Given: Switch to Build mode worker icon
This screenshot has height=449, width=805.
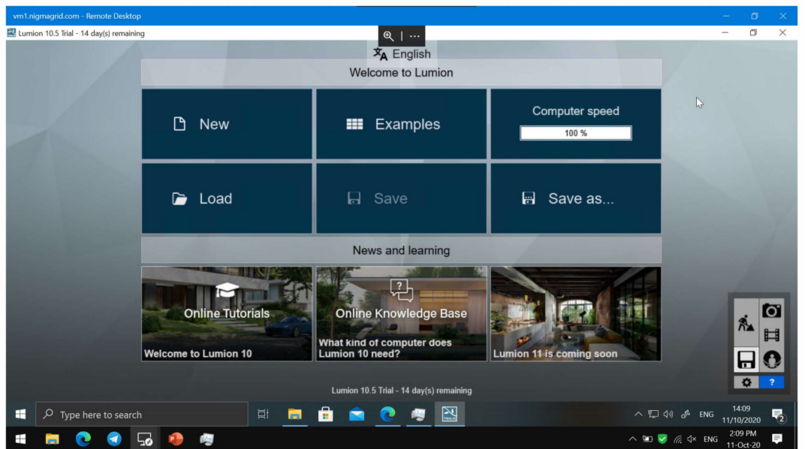Looking at the screenshot, I should (745, 322).
